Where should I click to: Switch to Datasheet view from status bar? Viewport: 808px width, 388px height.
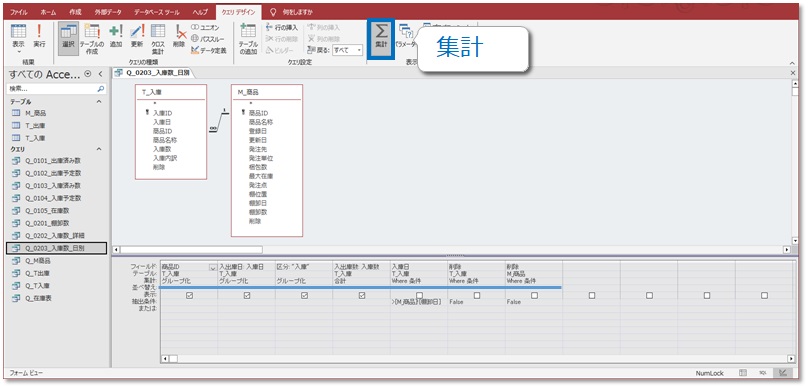coord(743,373)
